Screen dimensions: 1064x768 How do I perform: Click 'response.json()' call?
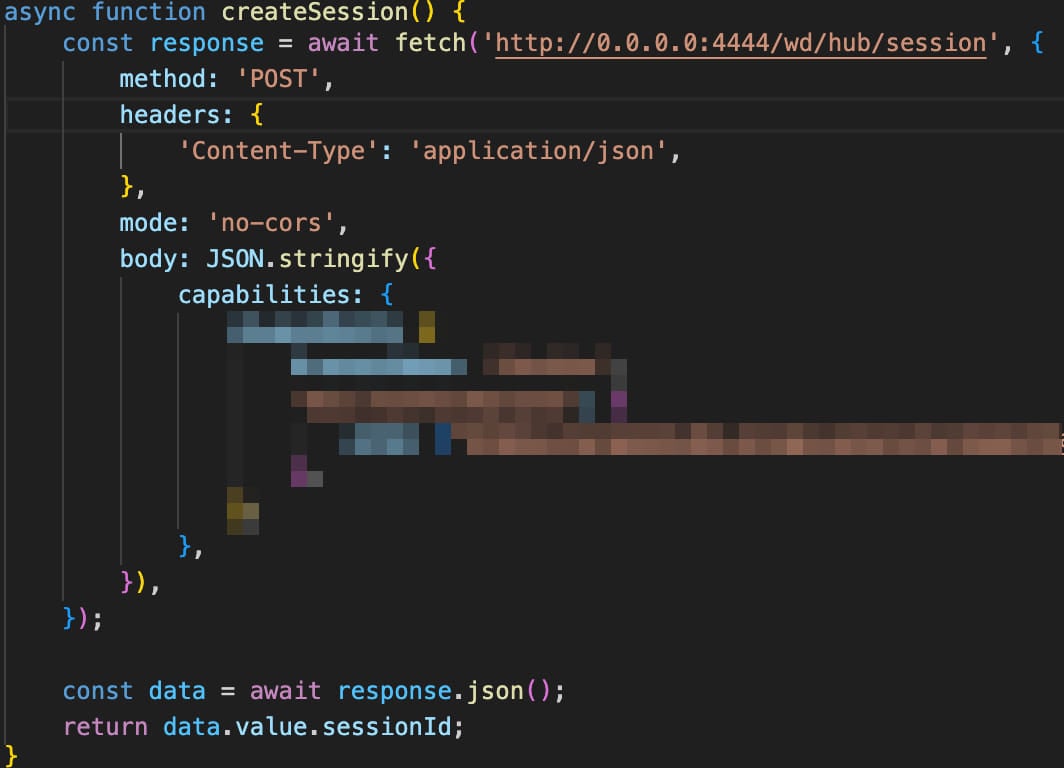(x=445, y=691)
